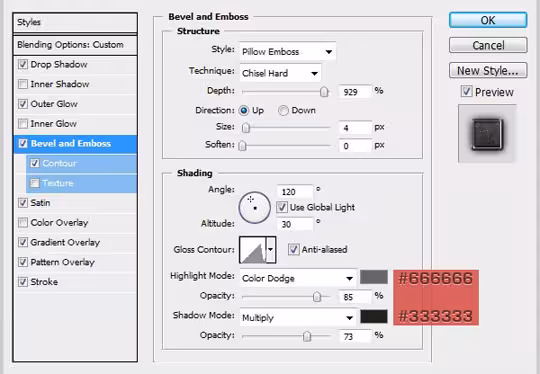
Task: Toggle the Contour checkbox
Action: (35, 163)
